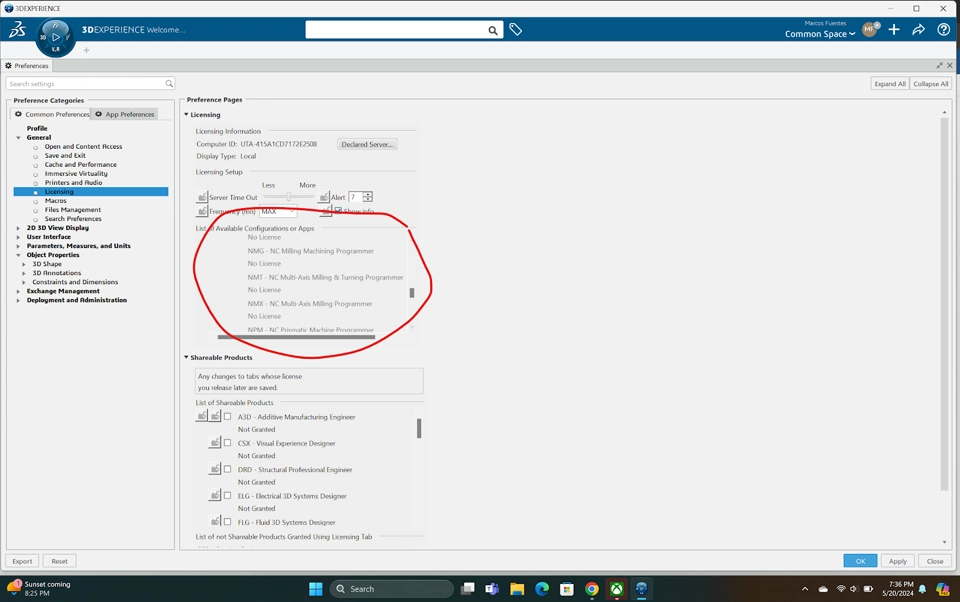This screenshot has height=602, width=960.
Task: Check DRD - Structural Professional Engineer
Action: click(227, 469)
